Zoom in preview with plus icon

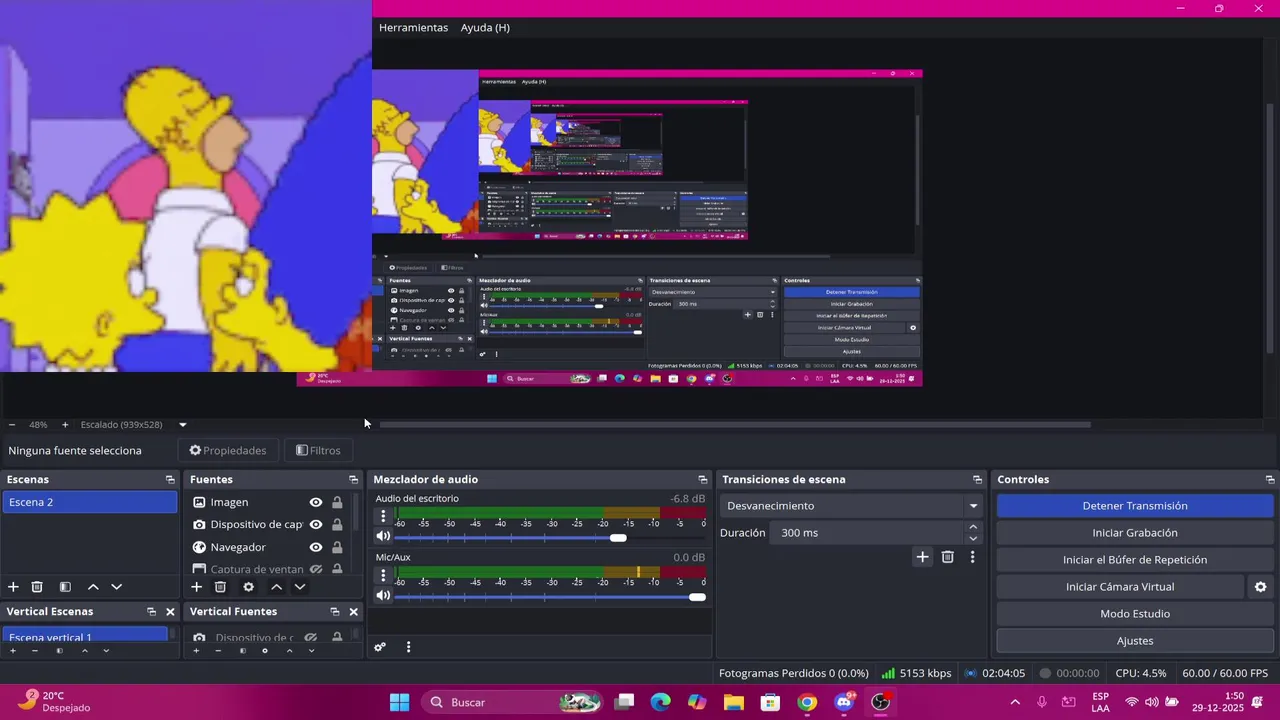tap(65, 425)
